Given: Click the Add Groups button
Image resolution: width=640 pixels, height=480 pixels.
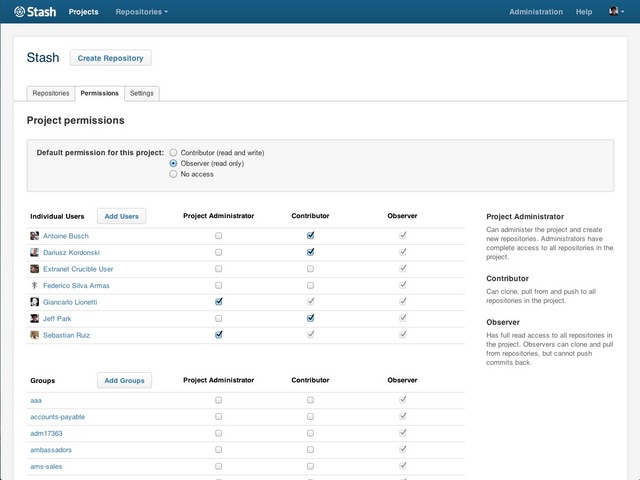Looking at the screenshot, I should pyautogui.click(x=124, y=380).
